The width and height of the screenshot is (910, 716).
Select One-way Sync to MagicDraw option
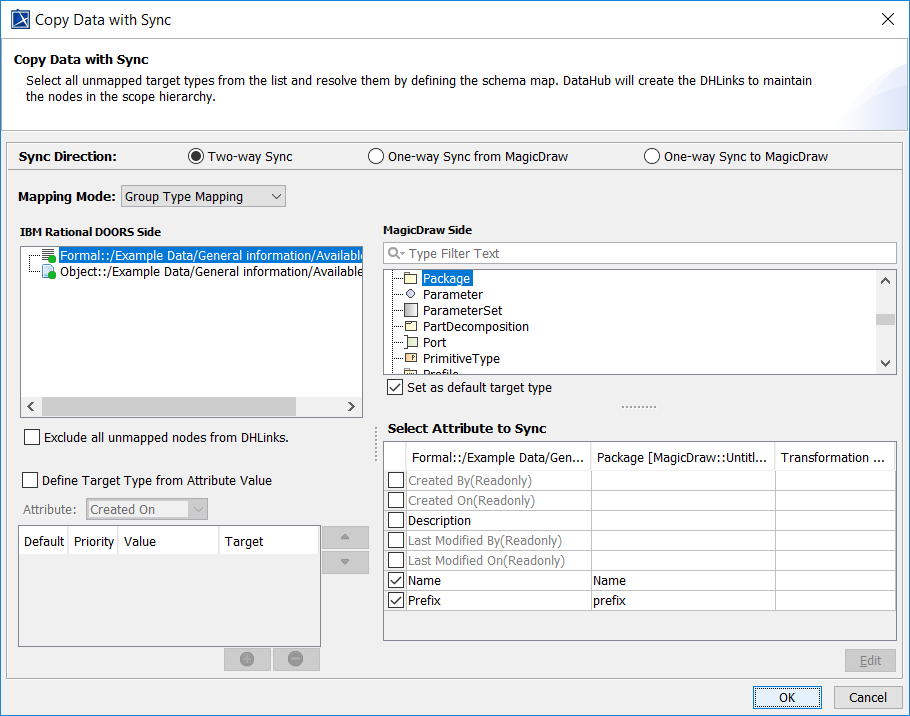coord(652,157)
